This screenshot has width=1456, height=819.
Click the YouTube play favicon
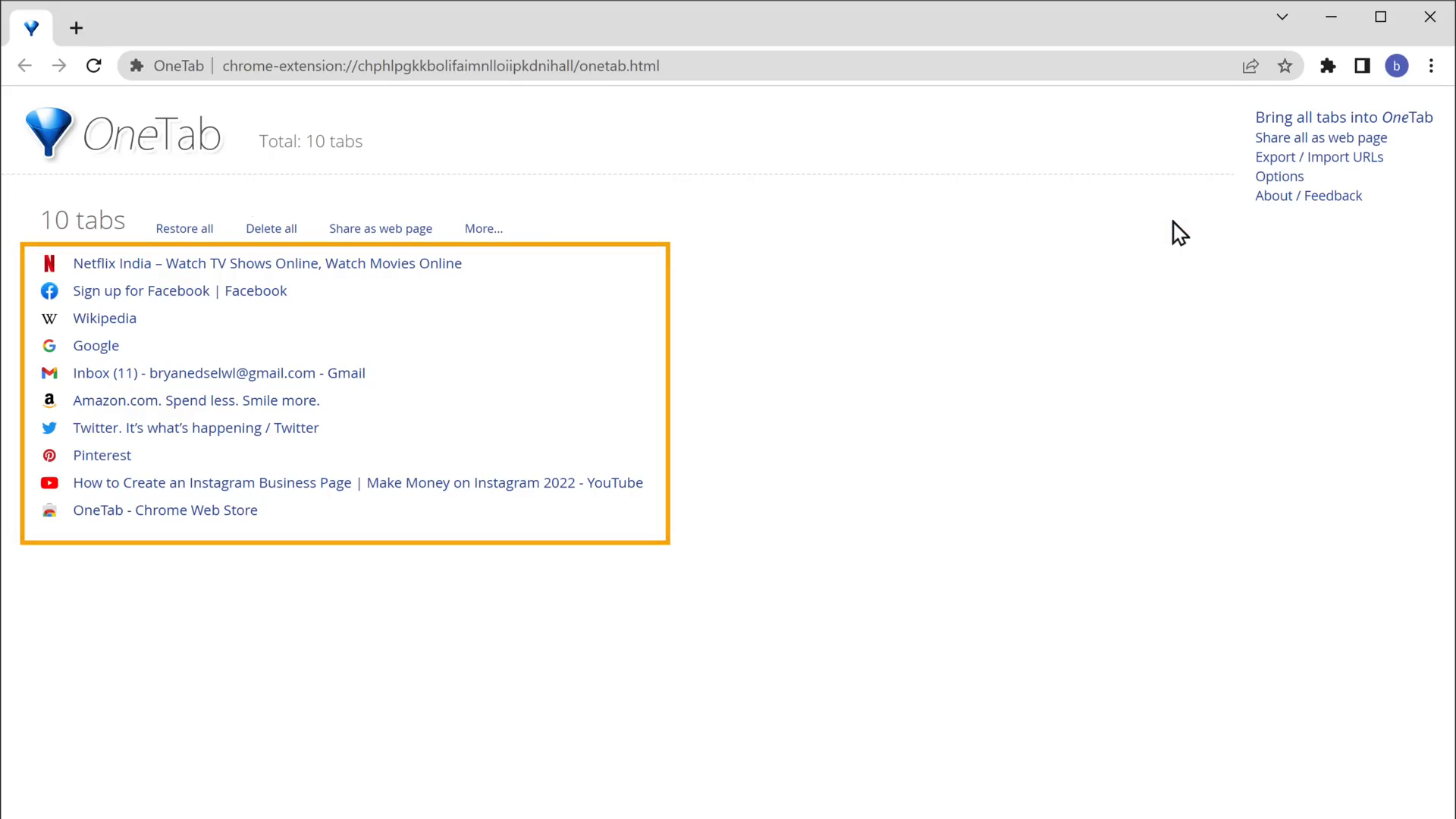tap(49, 483)
